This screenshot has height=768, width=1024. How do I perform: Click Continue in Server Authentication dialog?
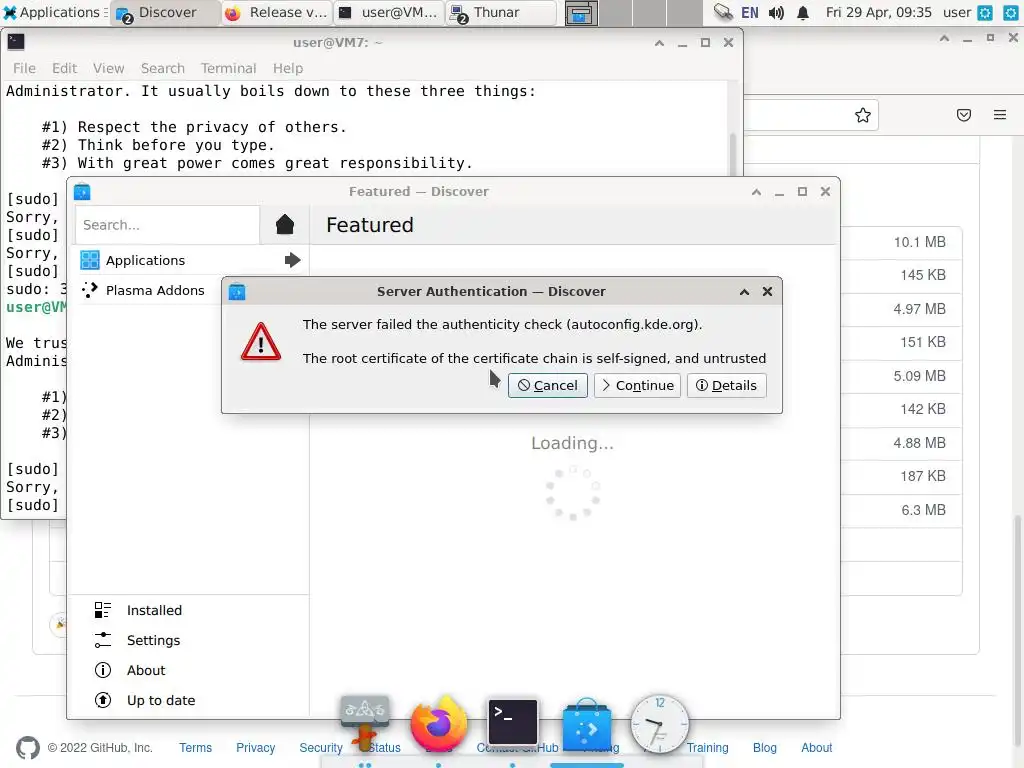click(x=637, y=385)
